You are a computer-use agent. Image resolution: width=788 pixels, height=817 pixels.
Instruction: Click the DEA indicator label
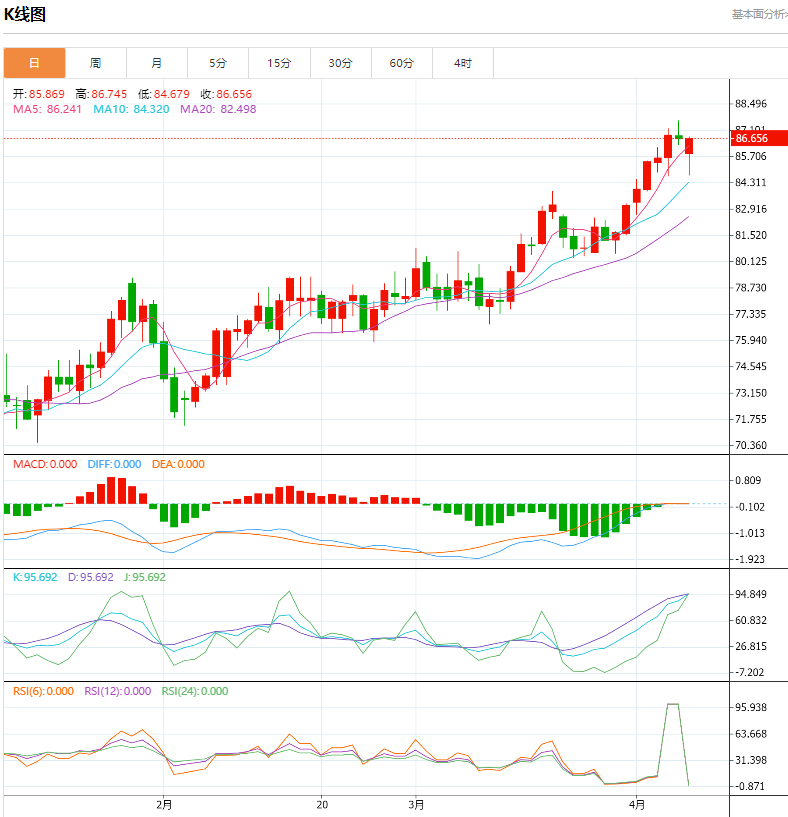pyautogui.click(x=178, y=464)
